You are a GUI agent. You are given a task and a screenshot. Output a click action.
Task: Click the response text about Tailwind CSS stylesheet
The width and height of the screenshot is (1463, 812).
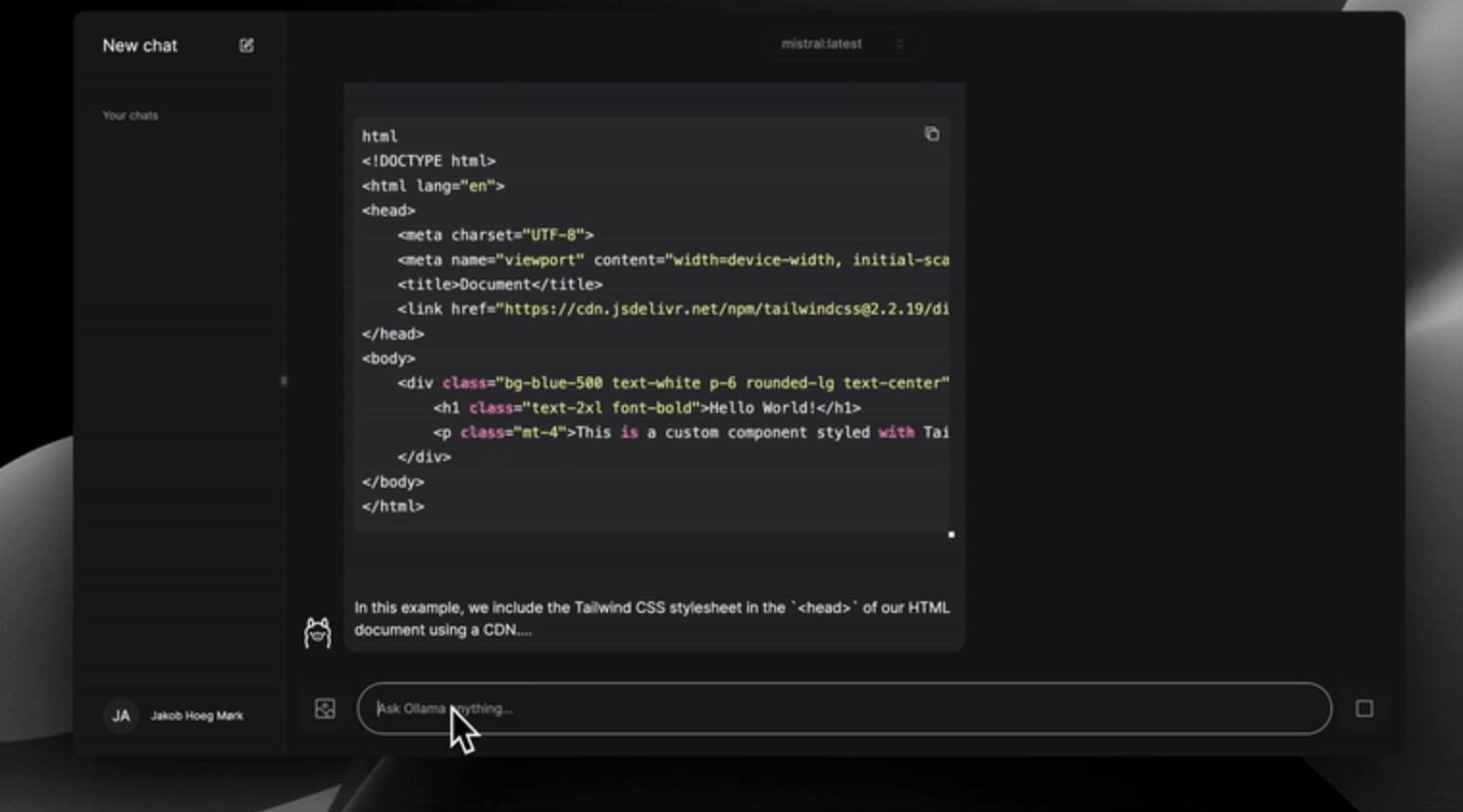(652, 619)
